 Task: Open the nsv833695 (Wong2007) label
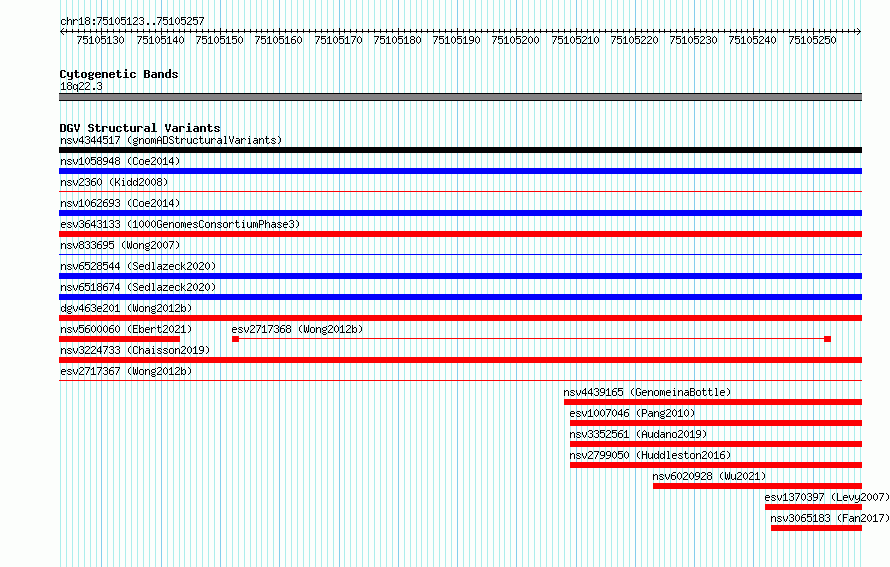tap(120, 245)
